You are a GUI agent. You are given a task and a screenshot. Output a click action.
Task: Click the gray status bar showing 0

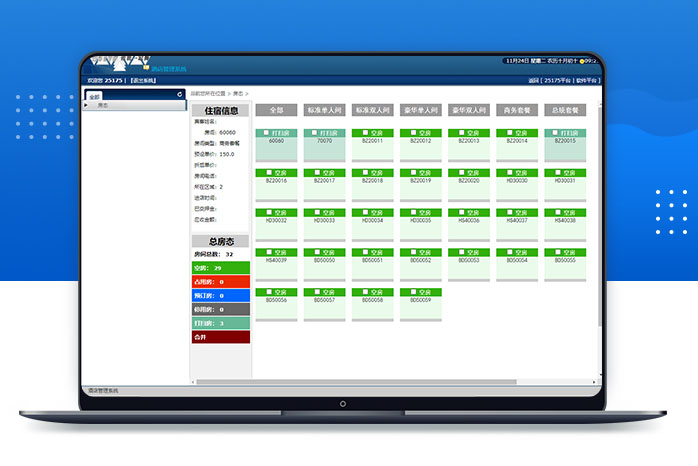[221, 309]
